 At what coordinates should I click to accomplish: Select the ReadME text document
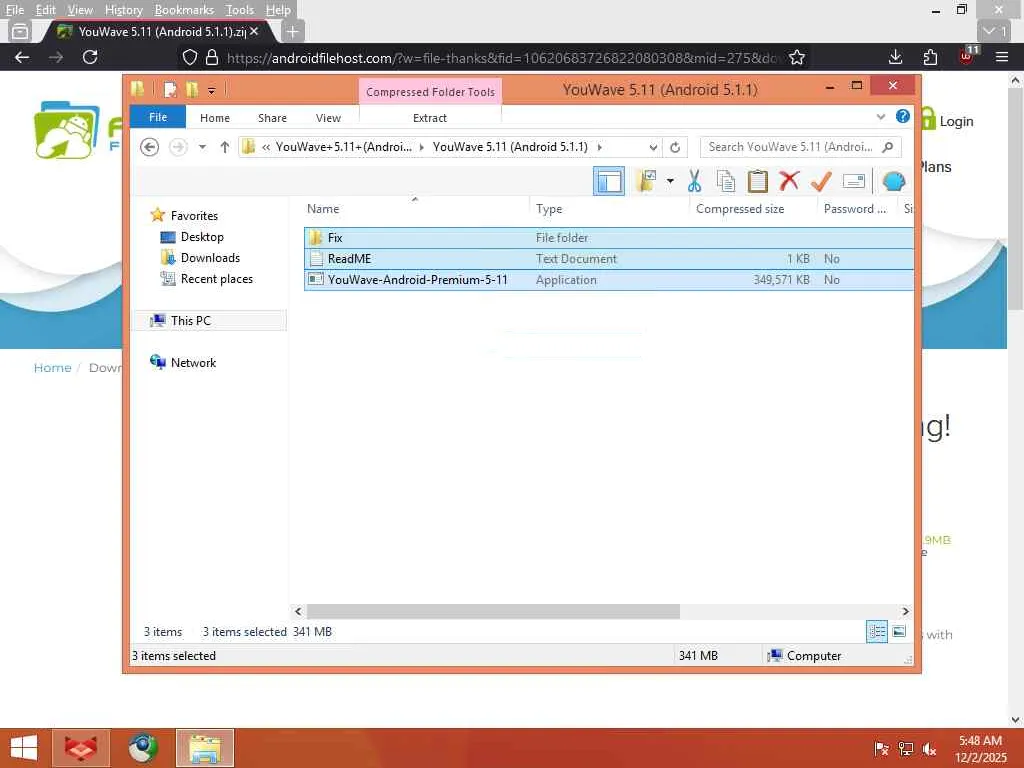point(609,259)
